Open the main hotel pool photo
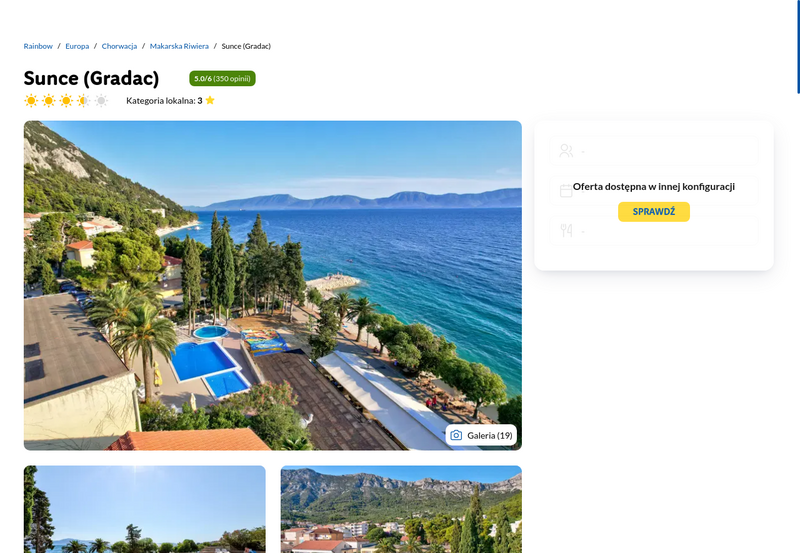Viewport: 800px width, 553px height. pos(272,285)
